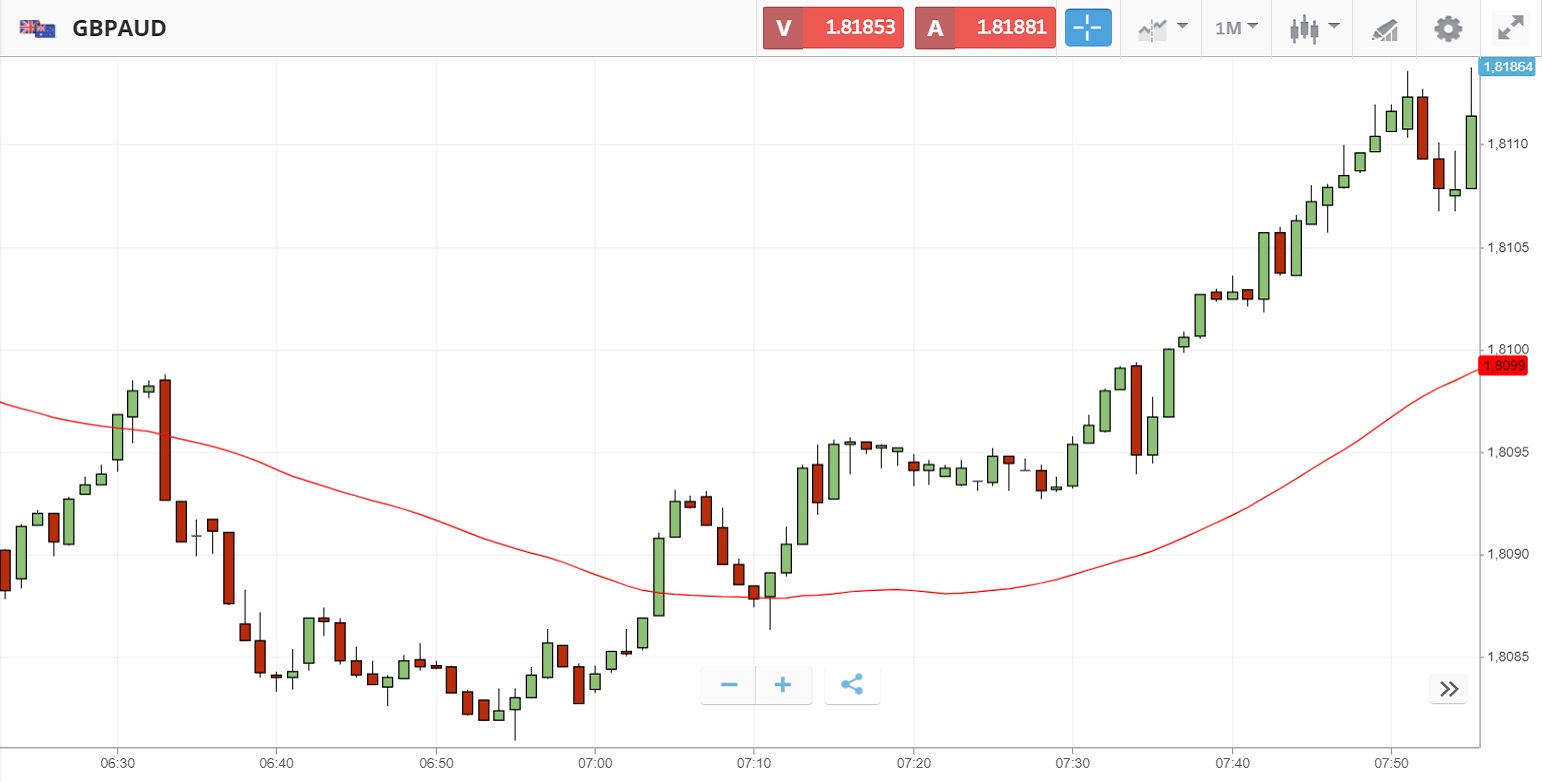Click the GBPAUD symbol name

(x=119, y=28)
